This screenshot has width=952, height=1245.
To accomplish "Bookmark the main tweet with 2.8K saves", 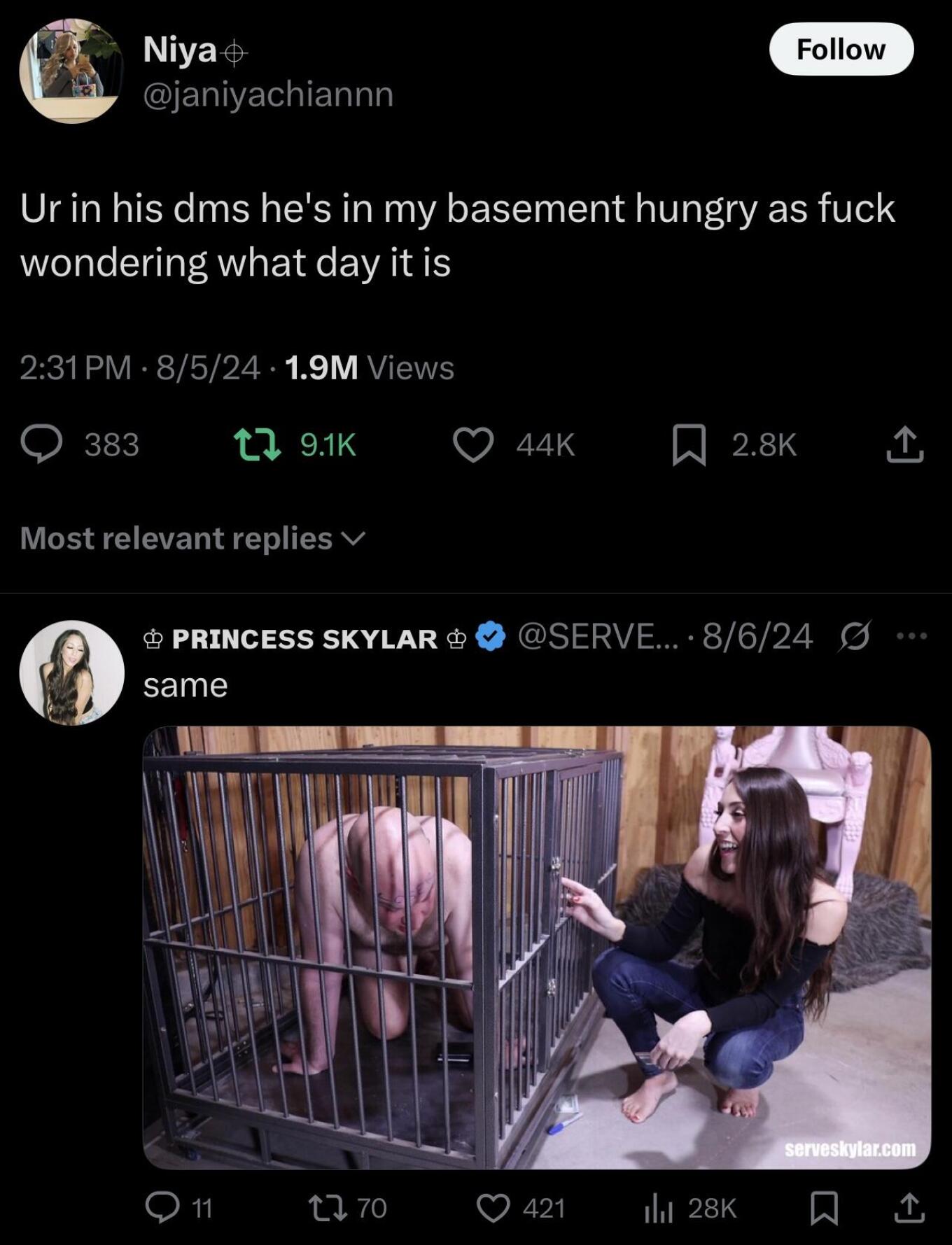I will (689, 445).
